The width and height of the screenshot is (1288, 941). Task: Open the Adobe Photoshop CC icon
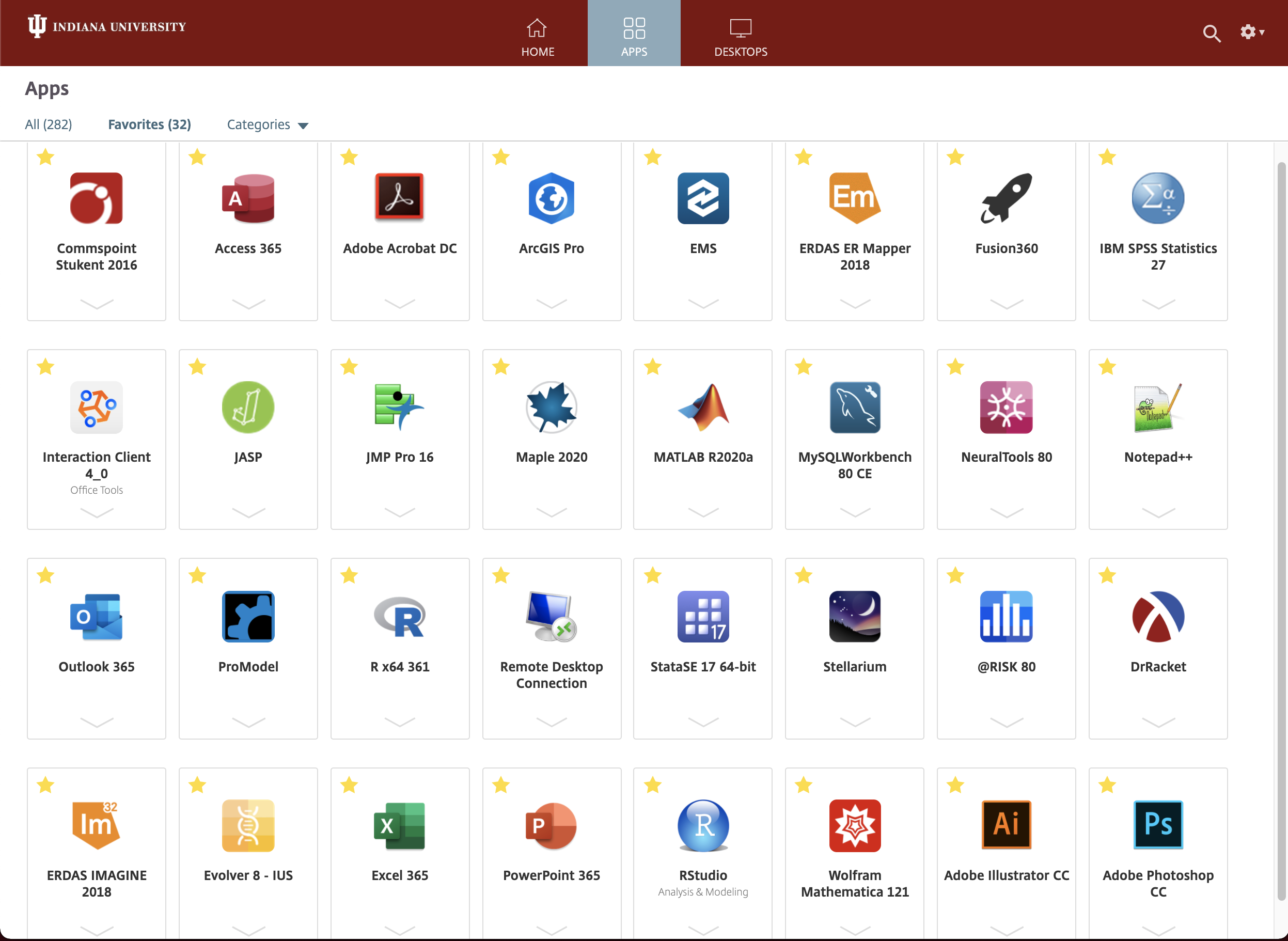pos(1157,825)
